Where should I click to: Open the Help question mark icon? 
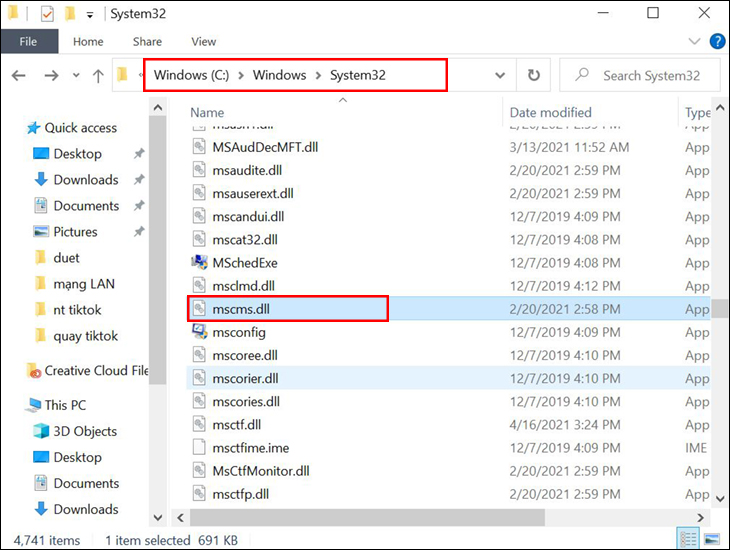[717, 41]
